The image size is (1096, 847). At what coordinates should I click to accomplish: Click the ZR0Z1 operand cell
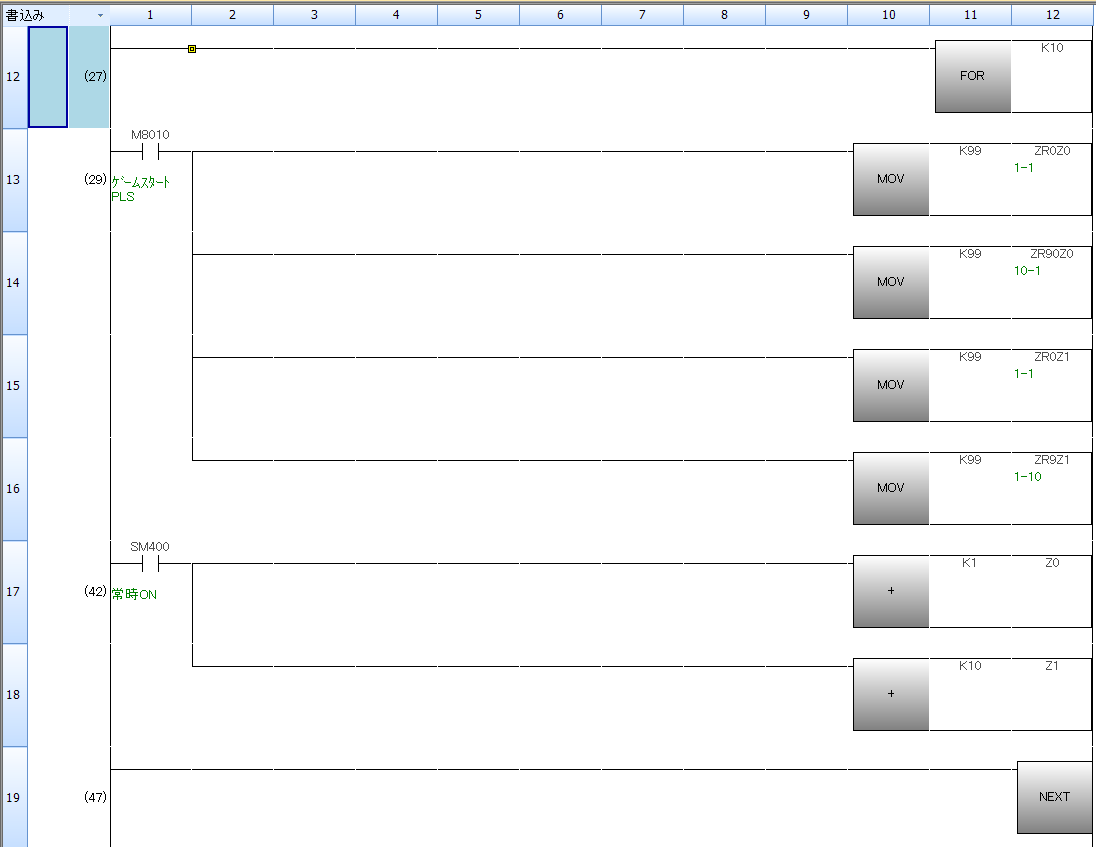pyautogui.click(x=1051, y=357)
